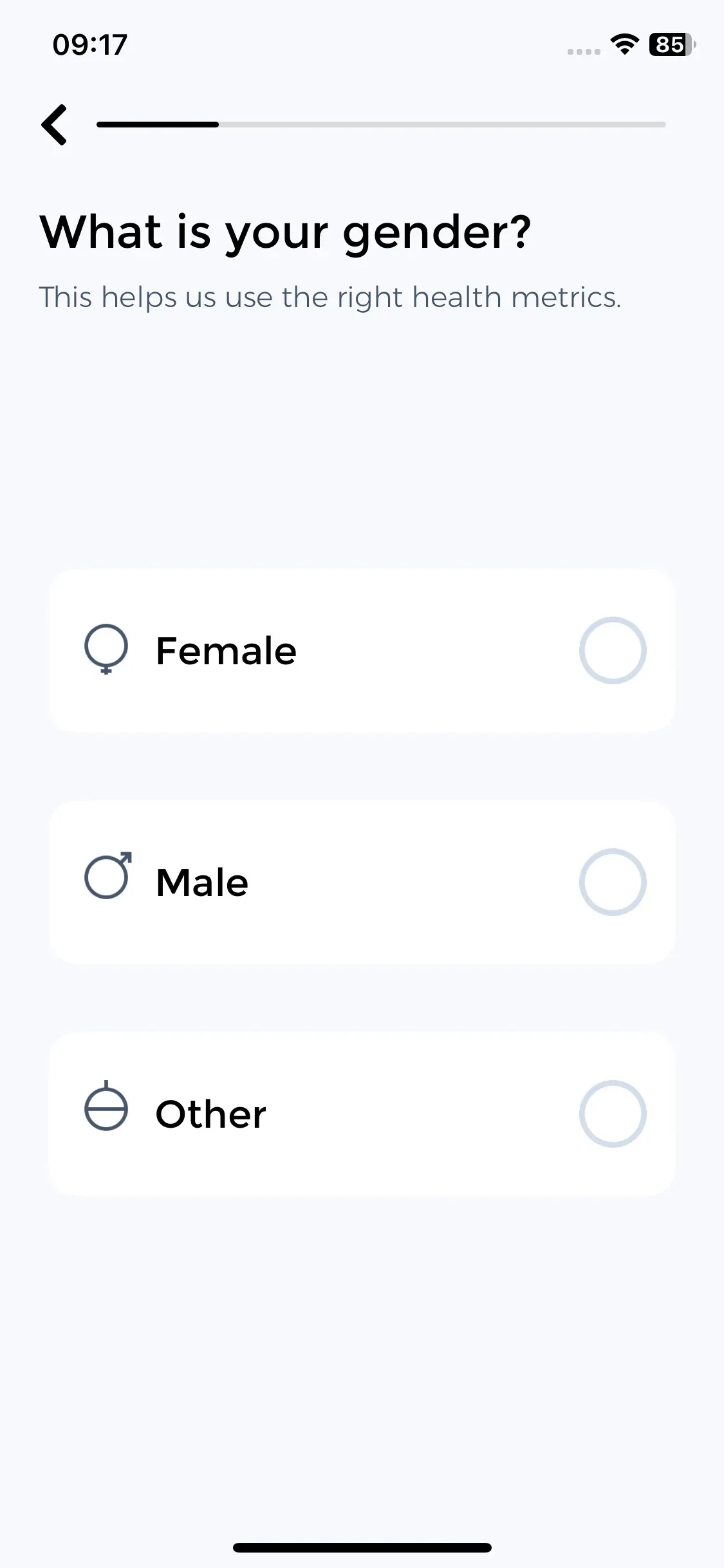Viewport: 724px width, 1568px height.
Task: Select the Other radio button
Action: point(613,1114)
